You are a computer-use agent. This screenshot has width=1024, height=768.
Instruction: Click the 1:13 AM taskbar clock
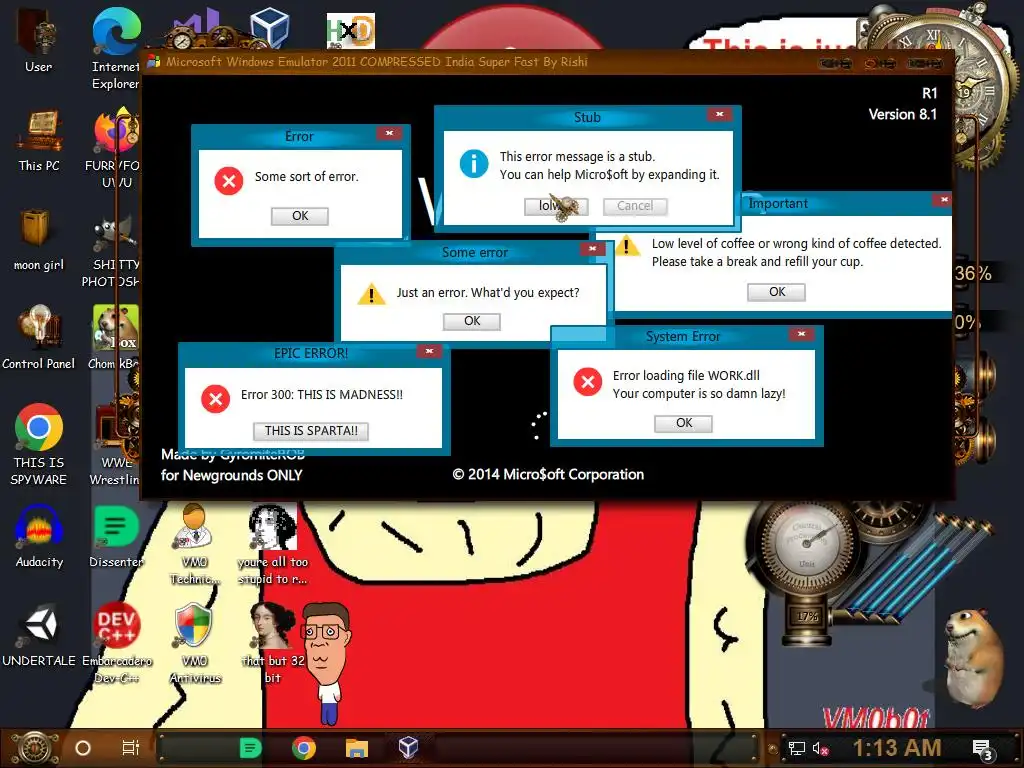[x=897, y=748]
